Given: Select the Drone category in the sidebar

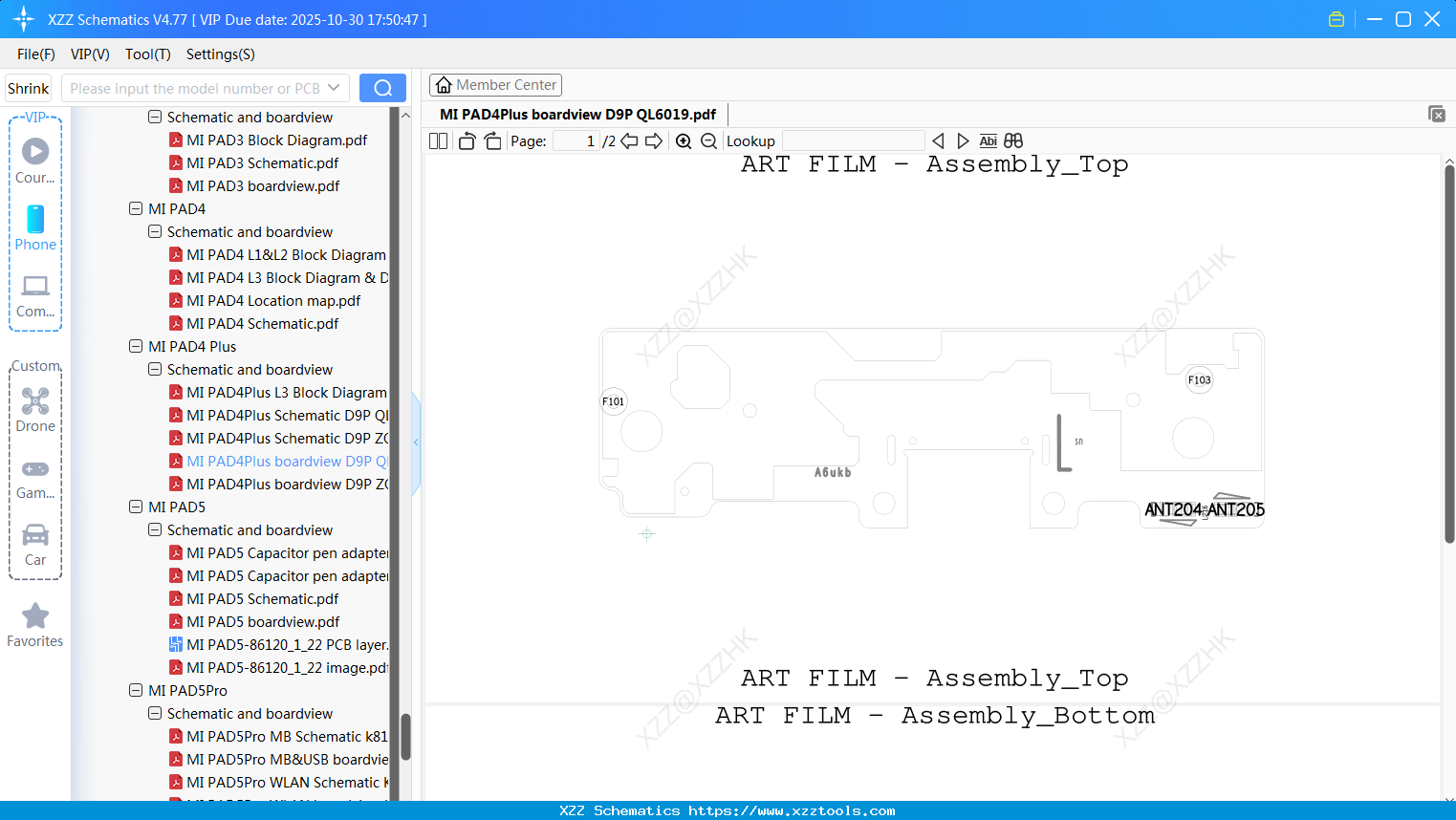Looking at the screenshot, I should pyautogui.click(x=35, y=410).
